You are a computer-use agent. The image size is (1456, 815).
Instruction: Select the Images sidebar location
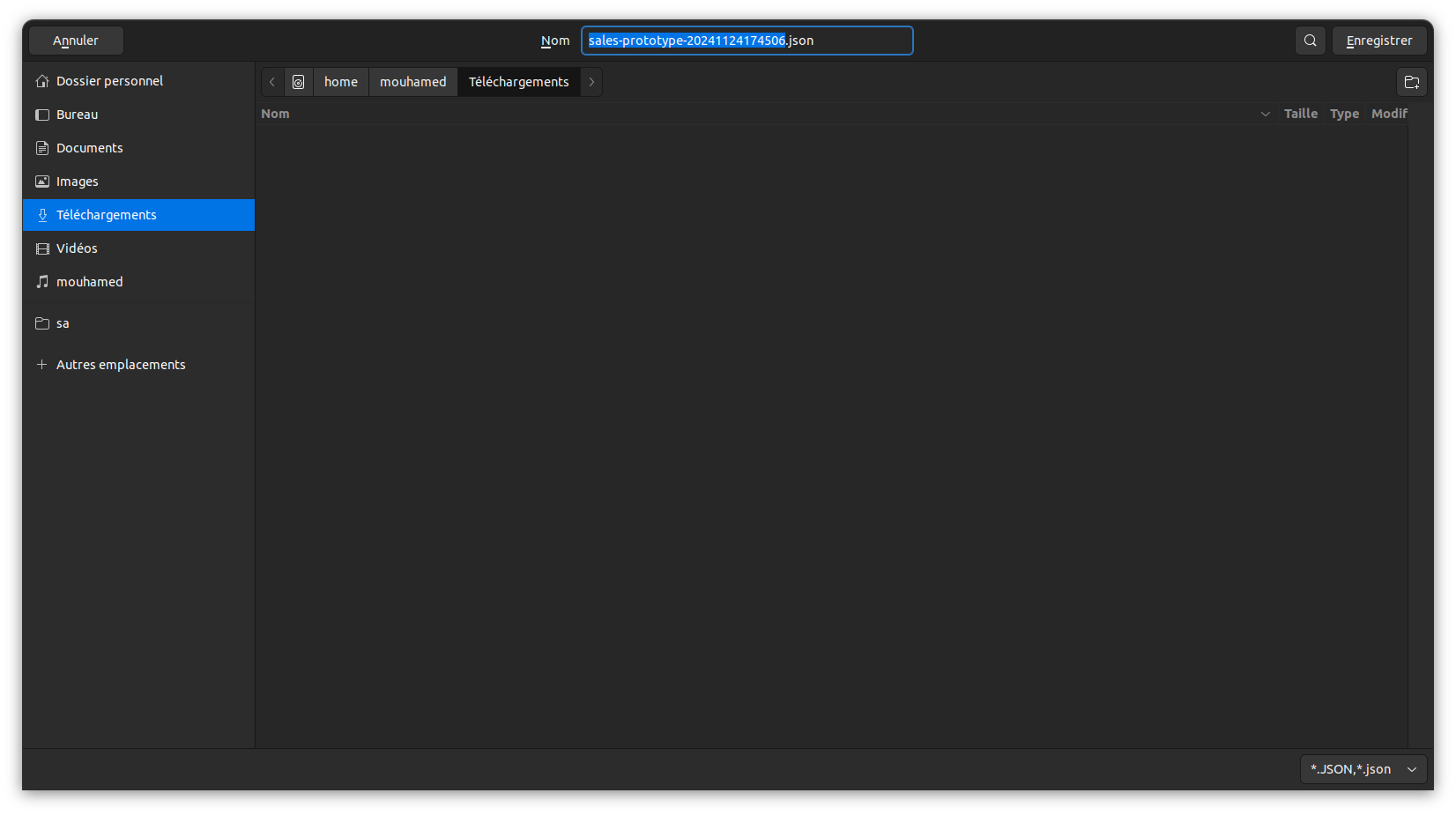(78, 182)
